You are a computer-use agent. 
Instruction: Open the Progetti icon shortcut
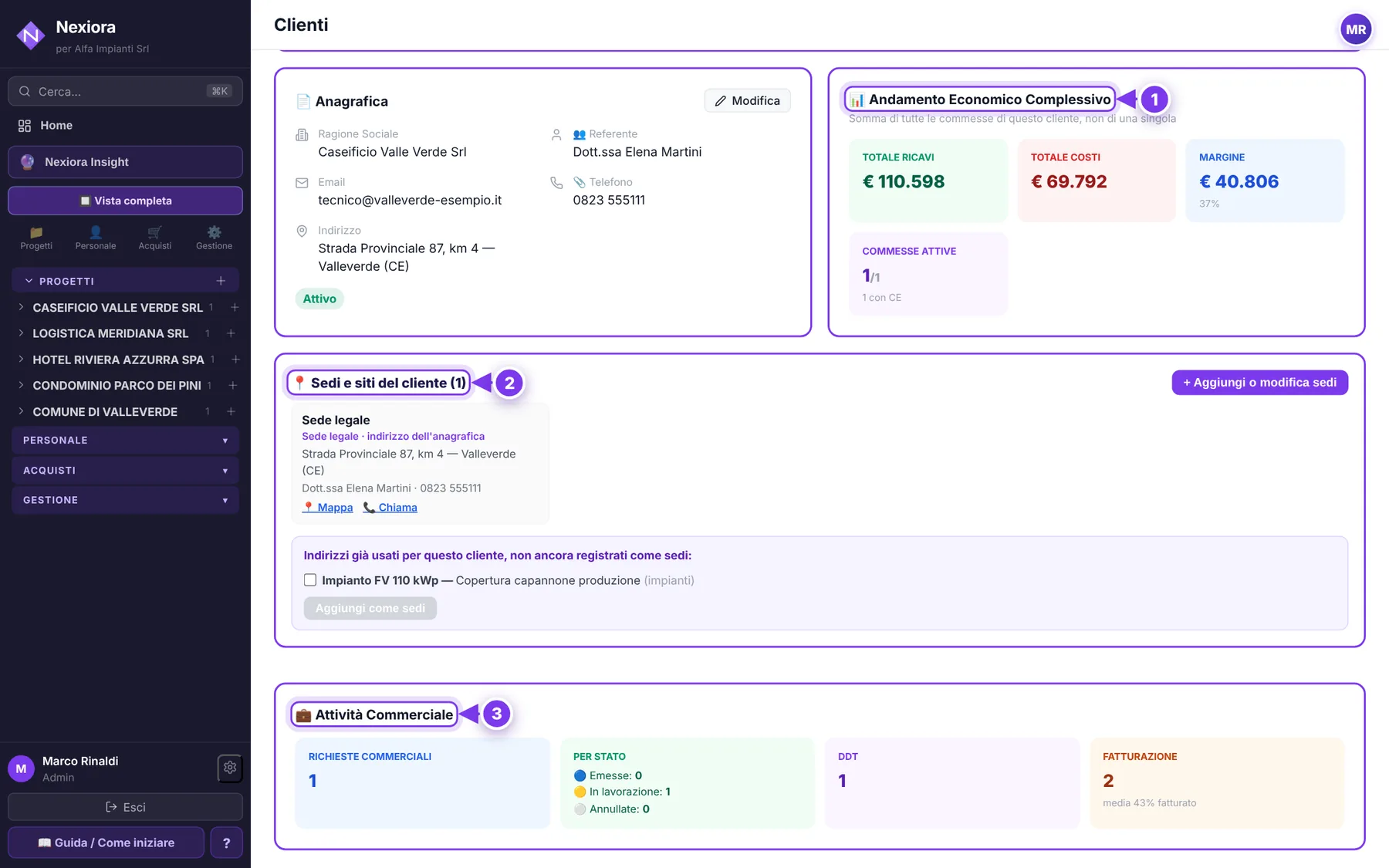pos(36,238)
